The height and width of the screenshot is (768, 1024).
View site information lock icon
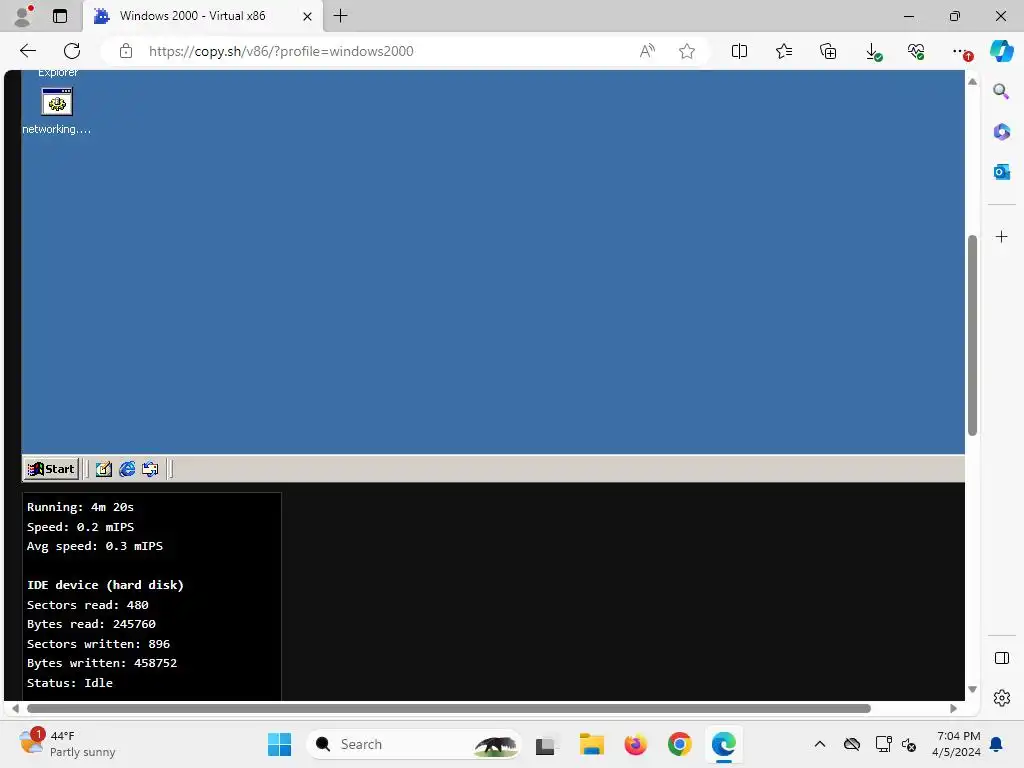126,51
